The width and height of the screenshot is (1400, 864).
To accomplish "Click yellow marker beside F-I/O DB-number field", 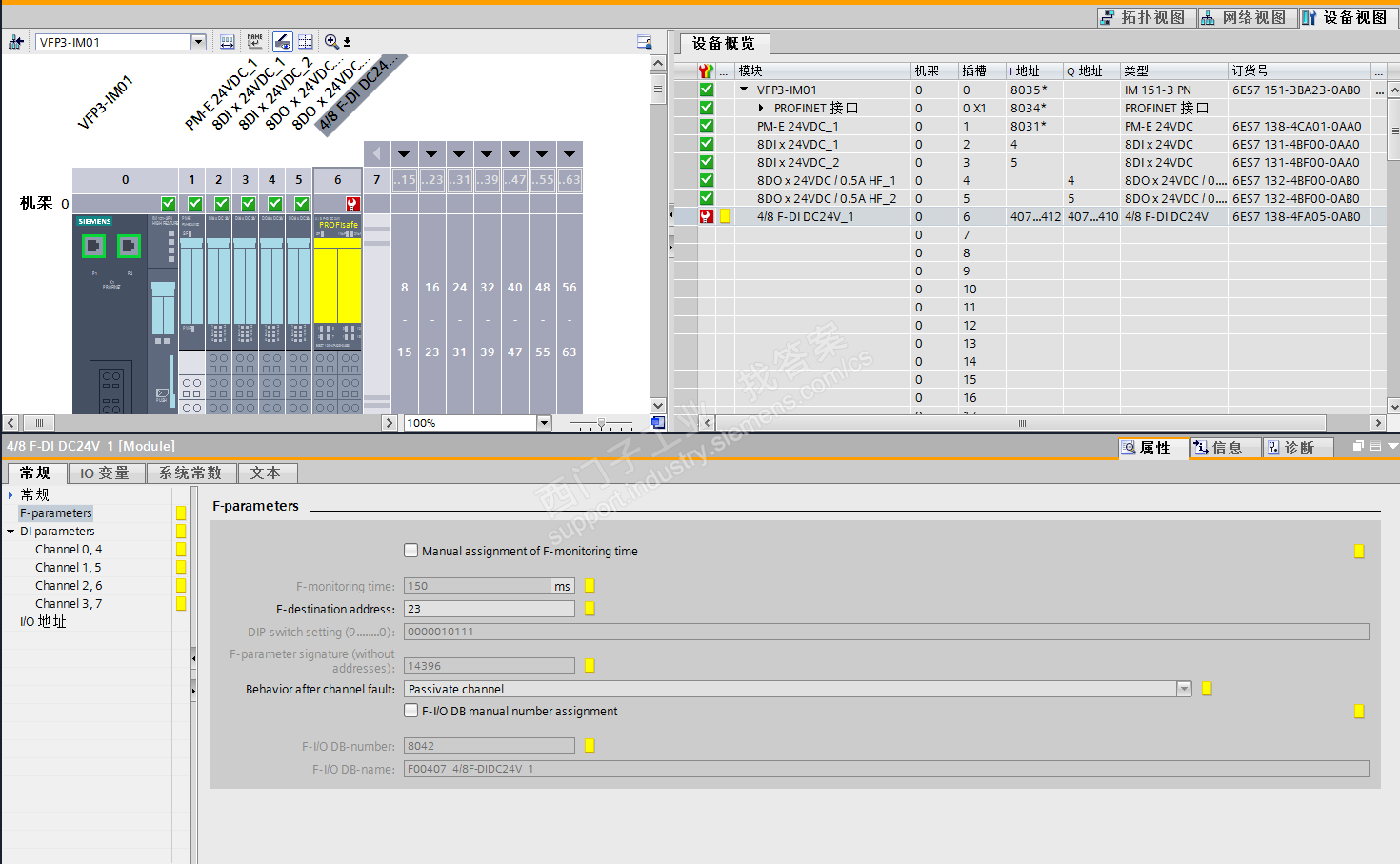I will pyautogui.click(x=590, y=746).
